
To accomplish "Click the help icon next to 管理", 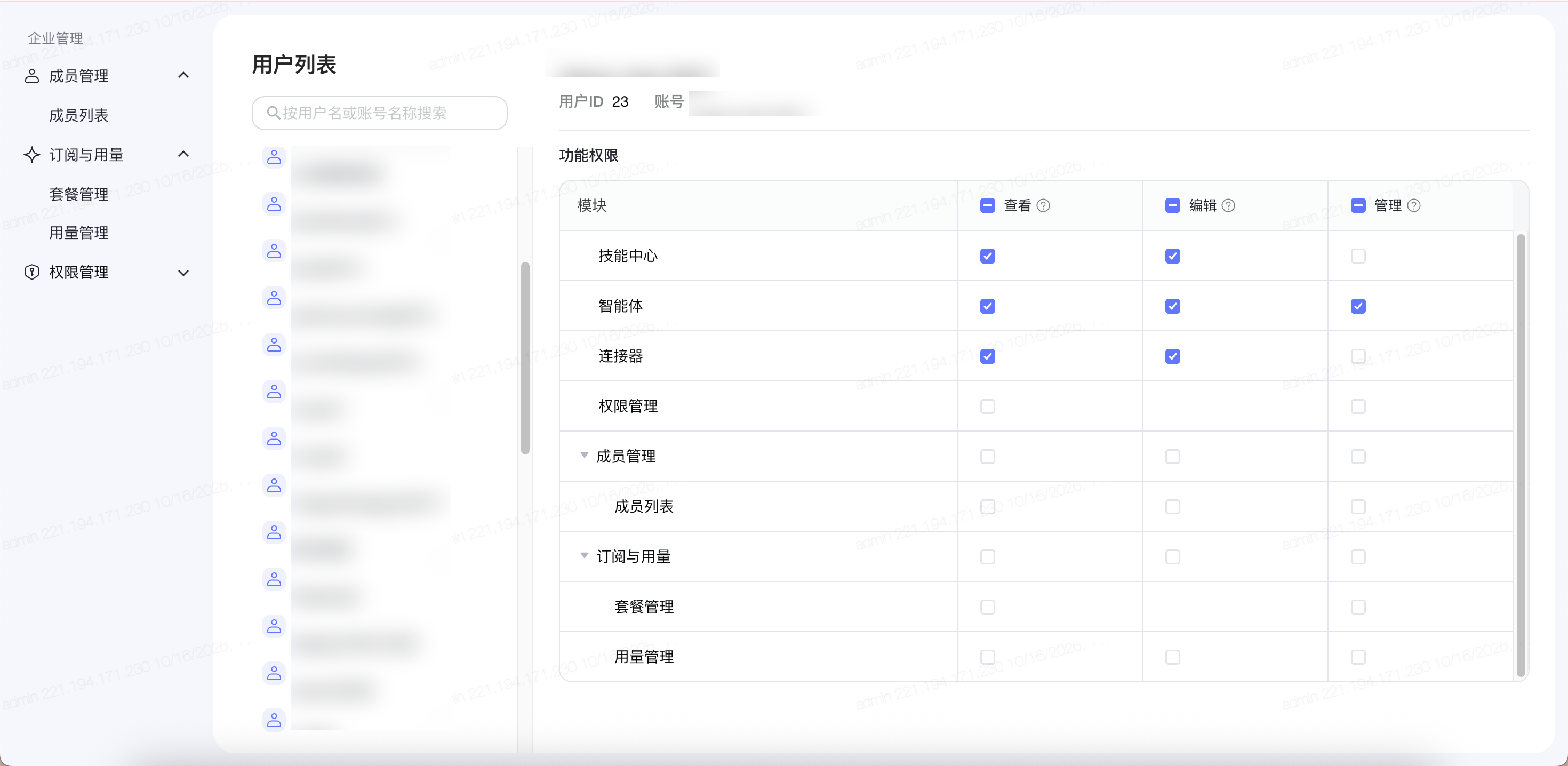I will 1414,205.
